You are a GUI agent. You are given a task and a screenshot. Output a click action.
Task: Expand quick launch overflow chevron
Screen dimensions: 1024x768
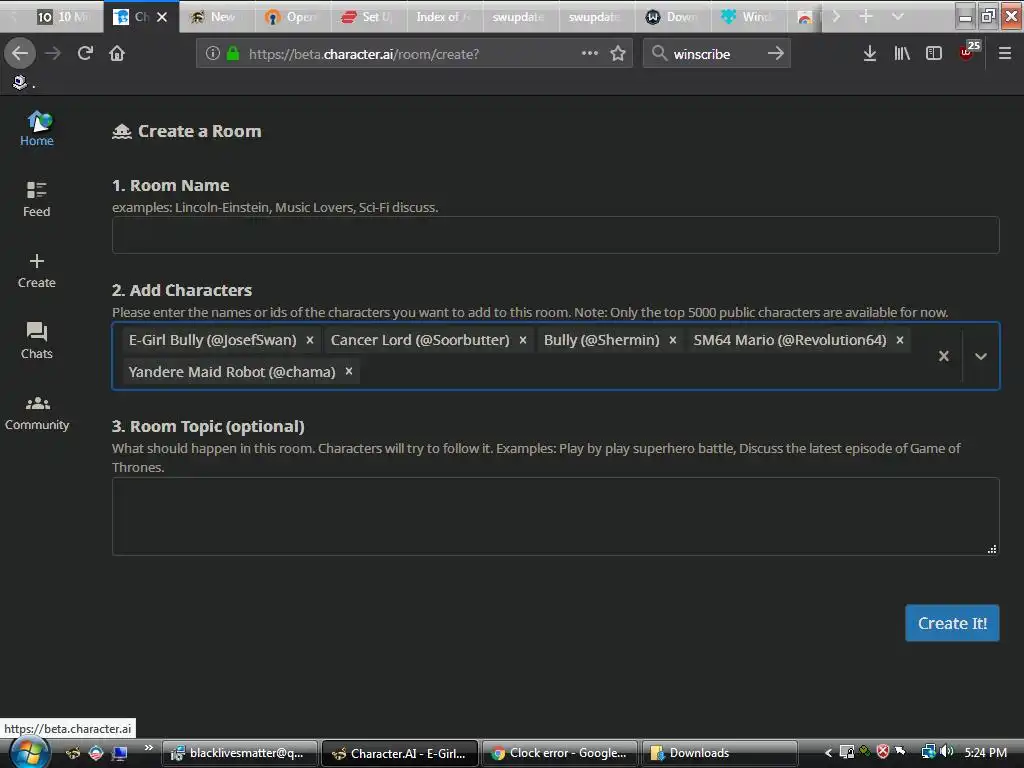coord(149,748)
